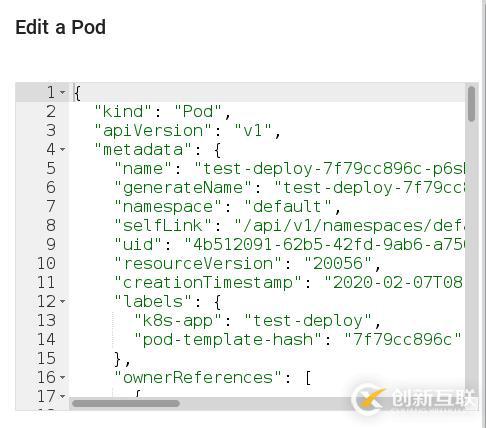The width and height of the screenshot is (486, 428).
Task: Click the selfLink path value on line 8
Action: point(350,226)
